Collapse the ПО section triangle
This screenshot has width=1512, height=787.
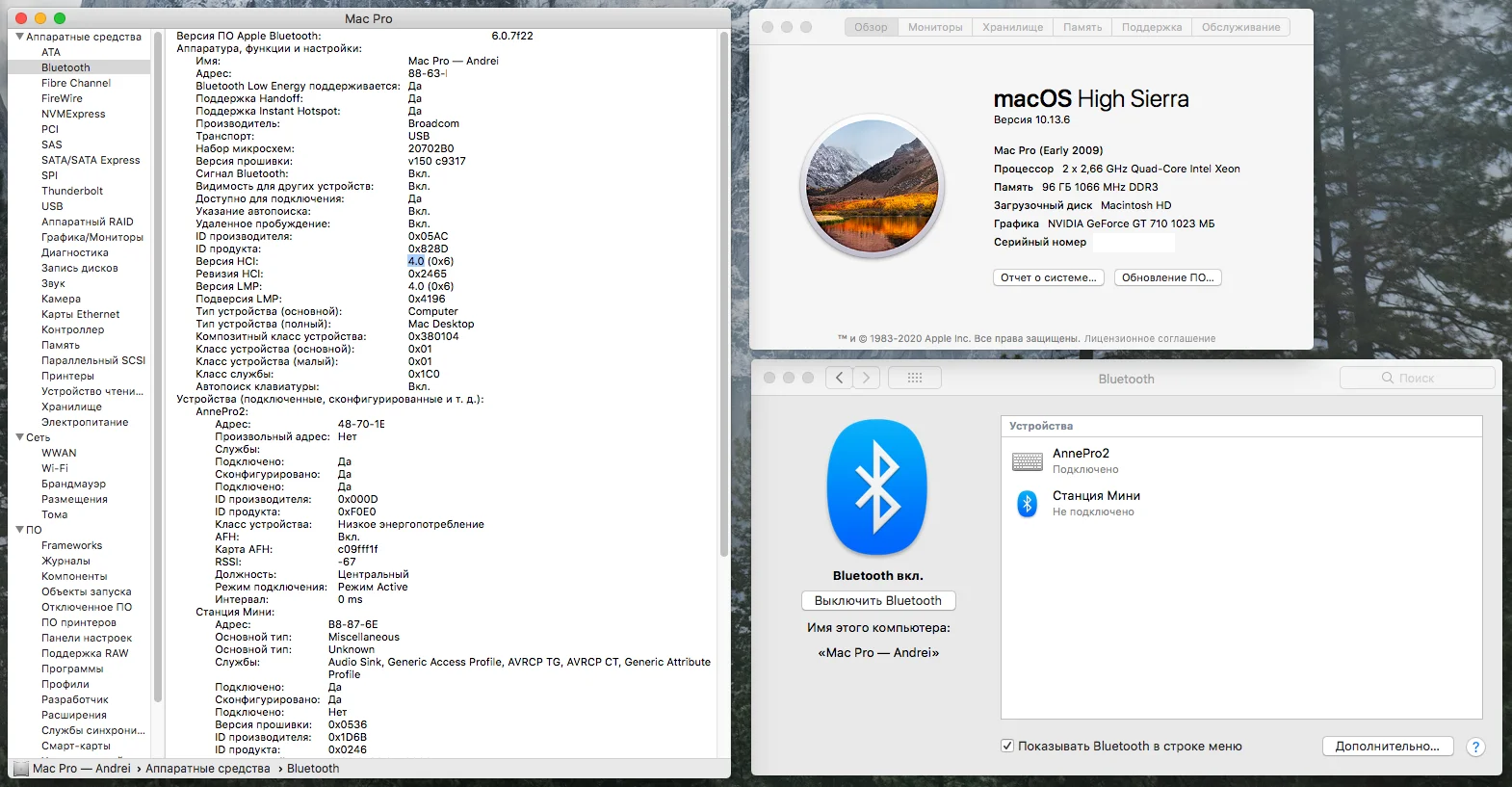(x=19, y=530)
